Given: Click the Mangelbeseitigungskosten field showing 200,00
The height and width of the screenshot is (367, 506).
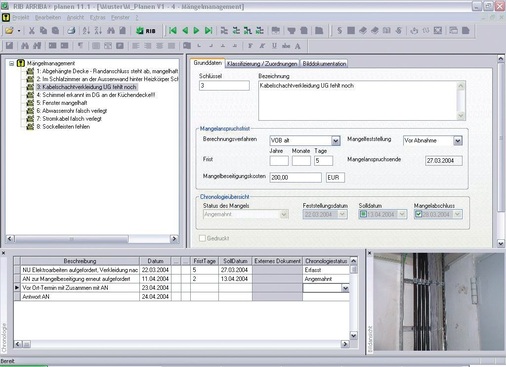Looking at the screenshot, I should pyautogui.click(x=295, y=178).
